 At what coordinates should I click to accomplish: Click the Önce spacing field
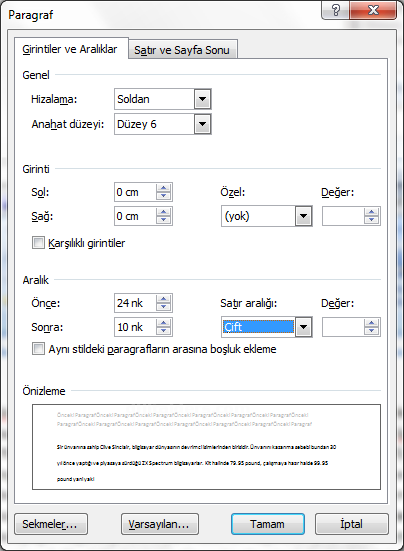(135, 303)
